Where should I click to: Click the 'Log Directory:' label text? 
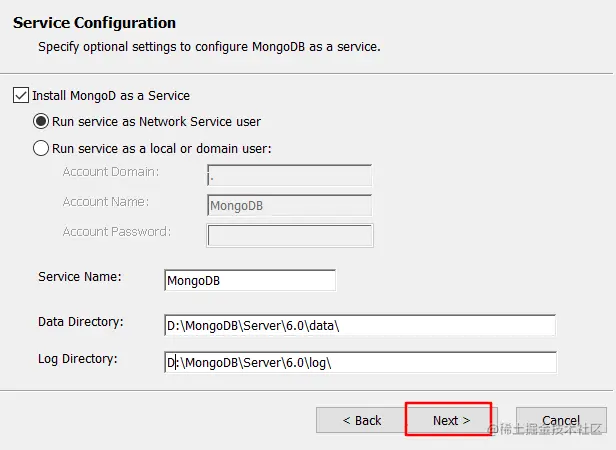coord(78,358)
